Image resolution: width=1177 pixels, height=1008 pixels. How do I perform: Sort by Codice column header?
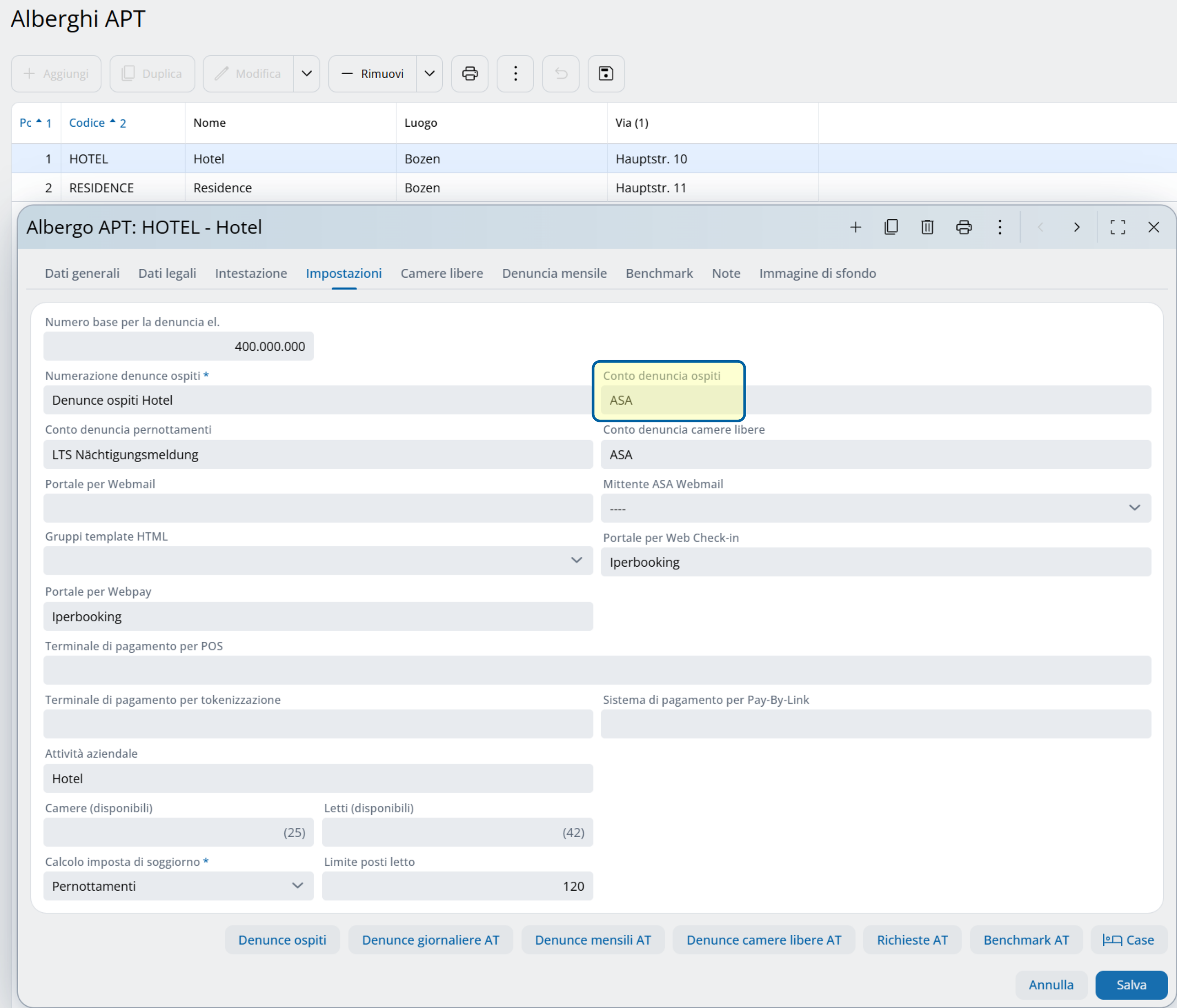pyautogui.click(x=123, y=123)
